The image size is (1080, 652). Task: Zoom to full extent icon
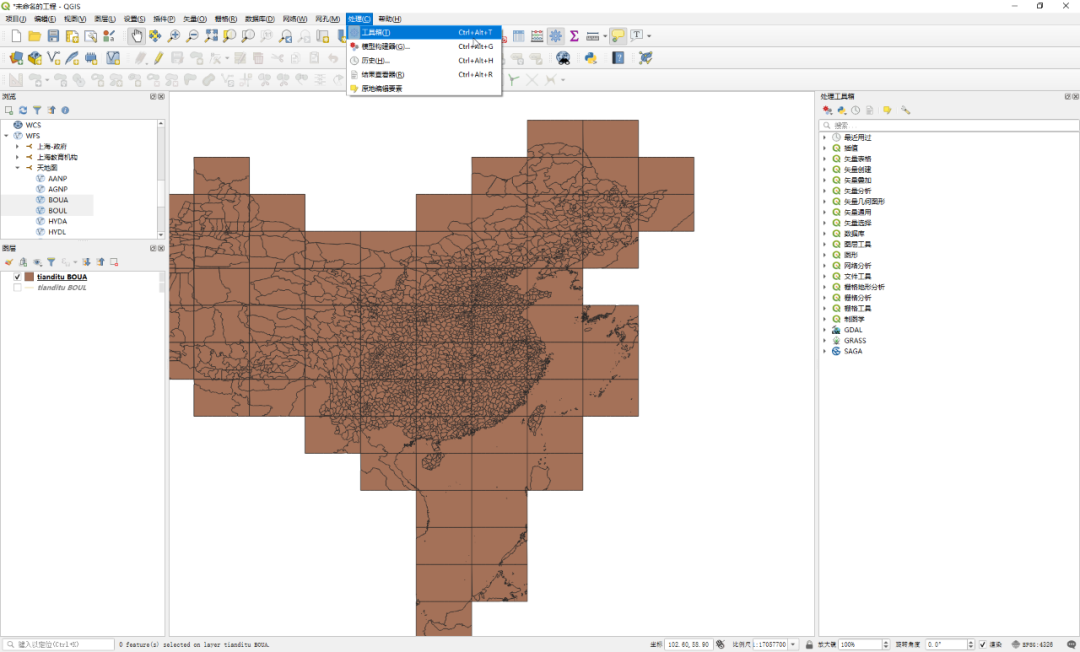(x=211, y=36)
